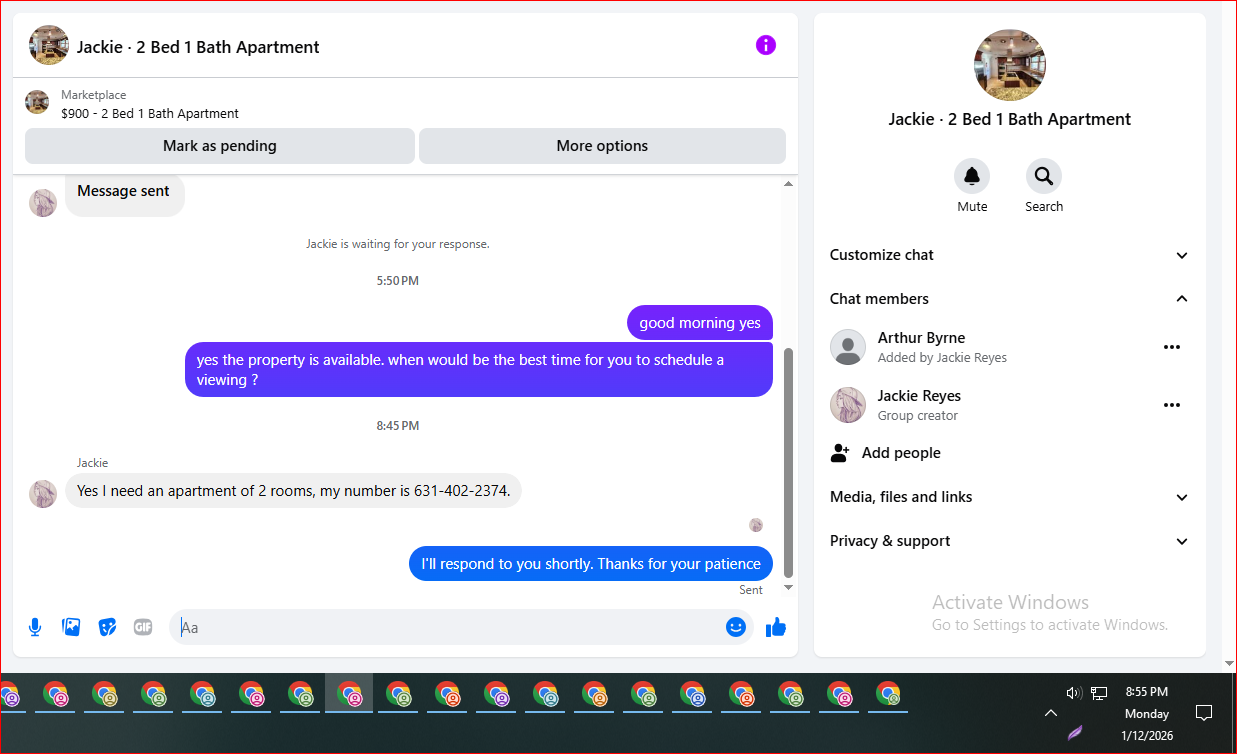
Task: Click the chat conversation scrollbar
Action: (788, 462)
